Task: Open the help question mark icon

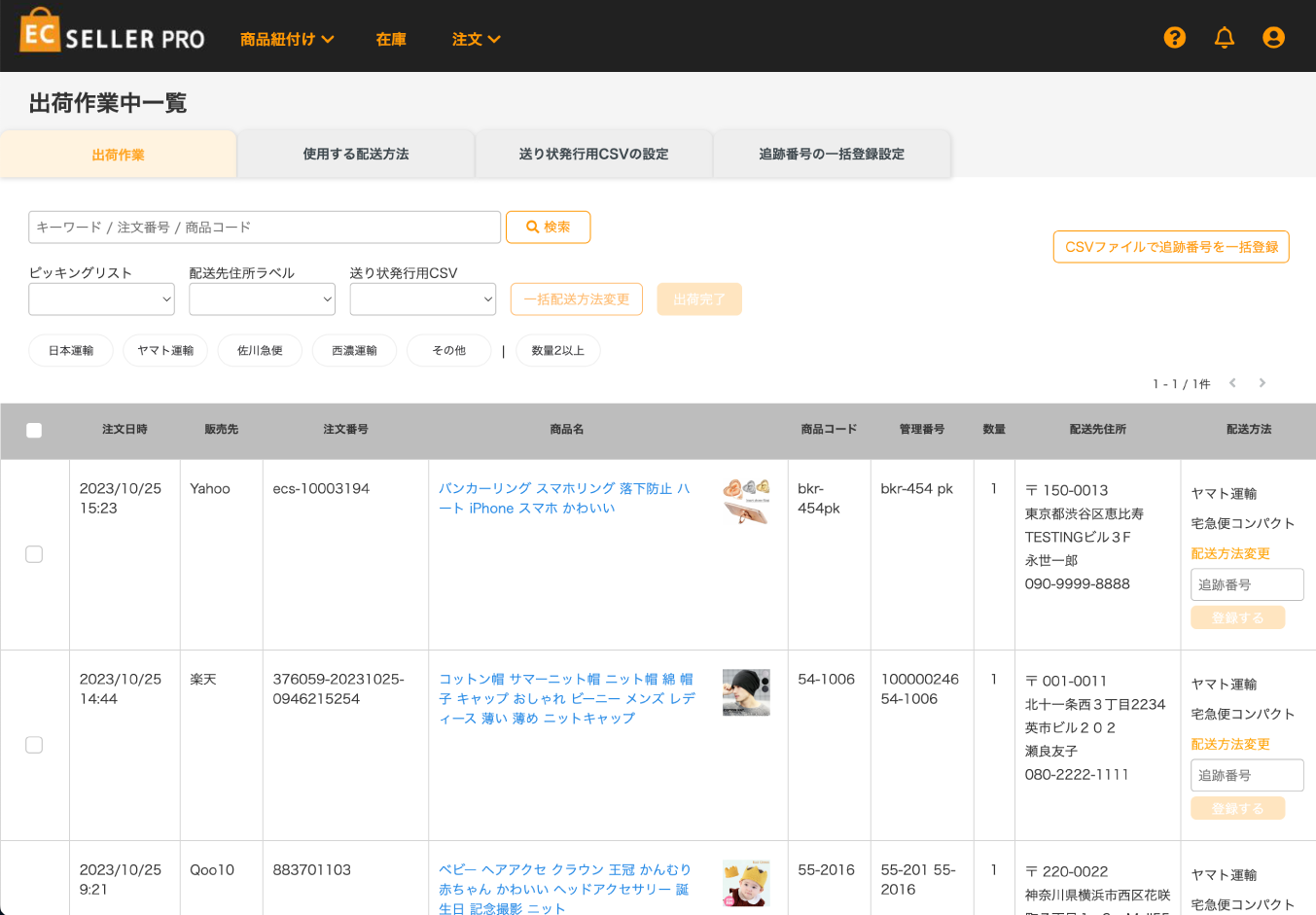Action: coord(1175,38)
